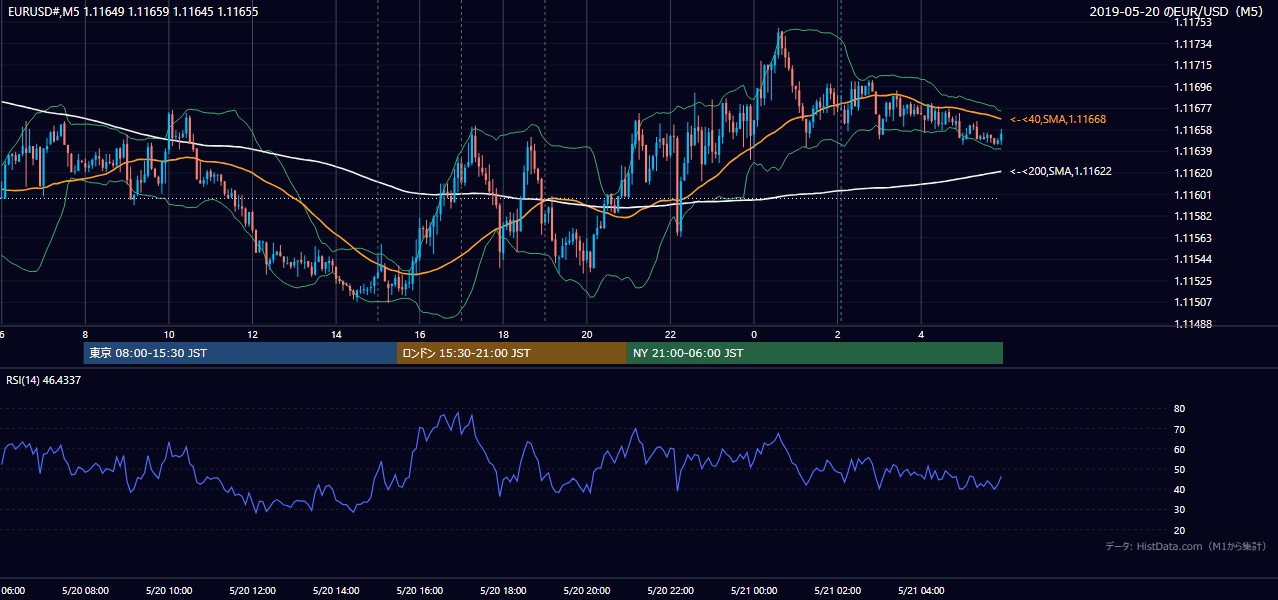Viewport: 1278px width, 600px height.
Task: Click the 5/21 00:00 bottom time label
Action: point(754,590)
